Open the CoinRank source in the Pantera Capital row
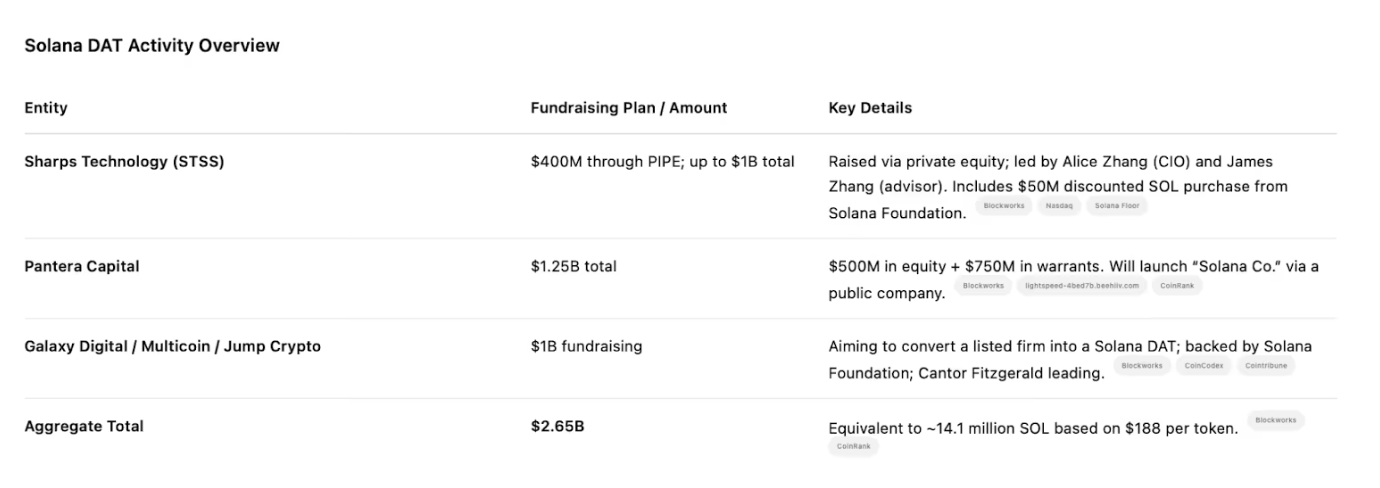 1176,286
